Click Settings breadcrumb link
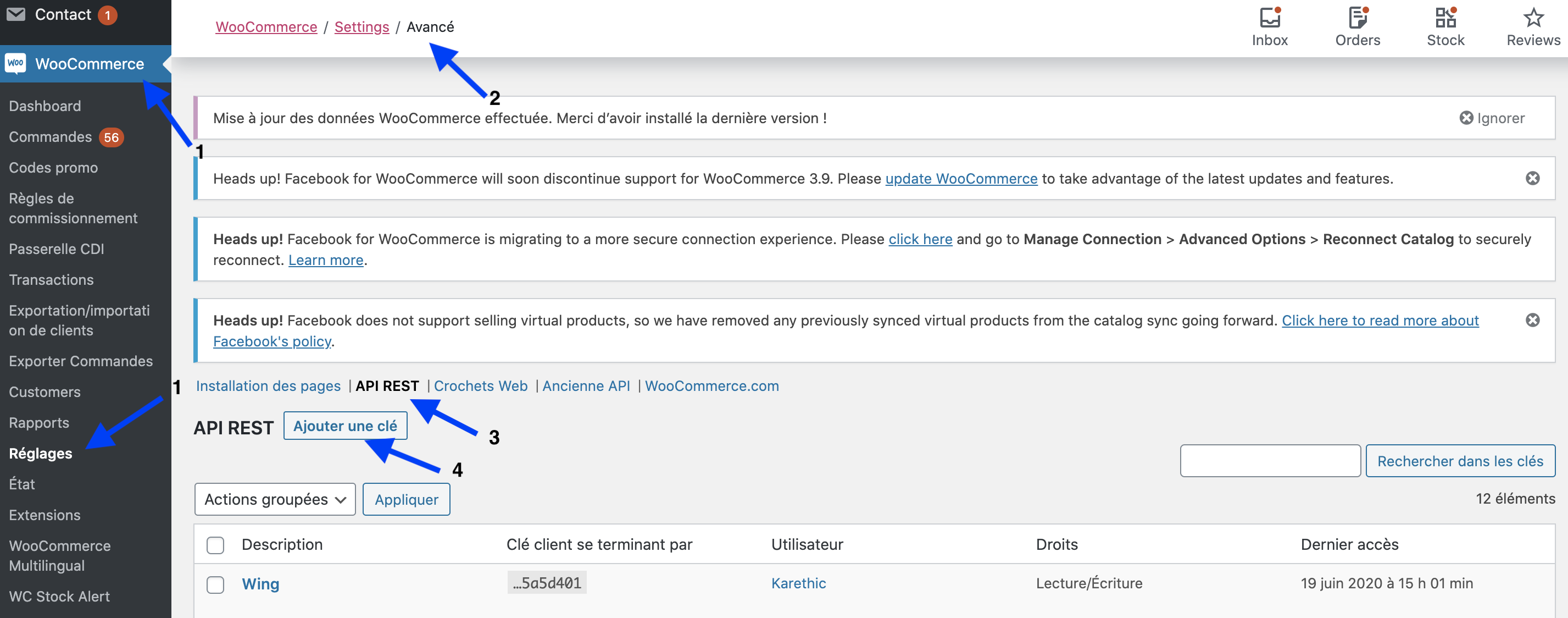The width and height of the screenshot is (1568, 618). coord(362,27)
